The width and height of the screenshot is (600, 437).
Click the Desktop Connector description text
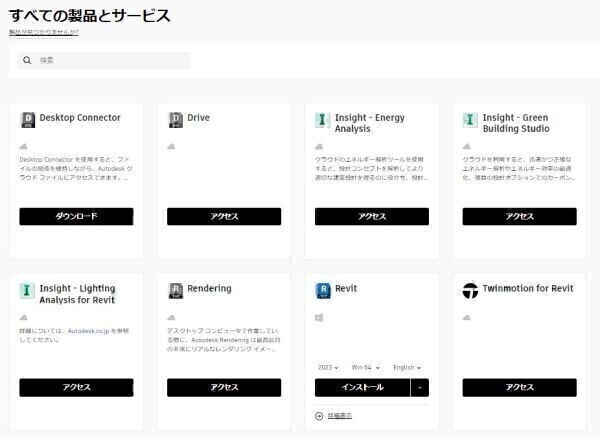click(76, 168)
